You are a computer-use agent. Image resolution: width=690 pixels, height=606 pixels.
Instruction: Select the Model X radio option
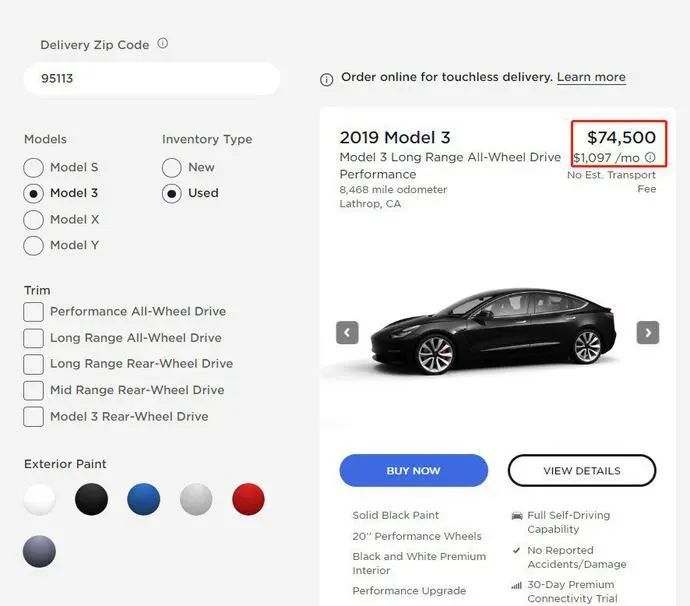(34, 219)
